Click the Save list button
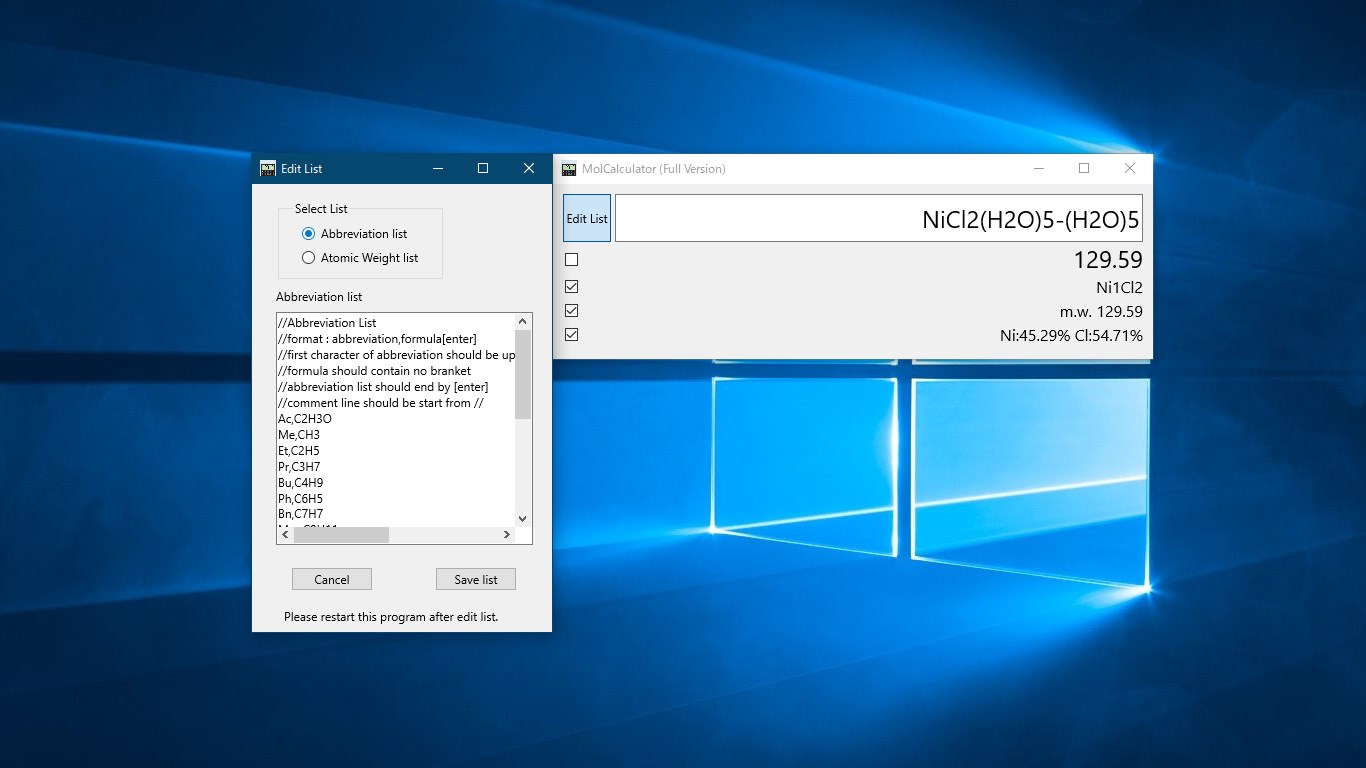Viewport: 1366px width, 768px height. tap(476, 579)
